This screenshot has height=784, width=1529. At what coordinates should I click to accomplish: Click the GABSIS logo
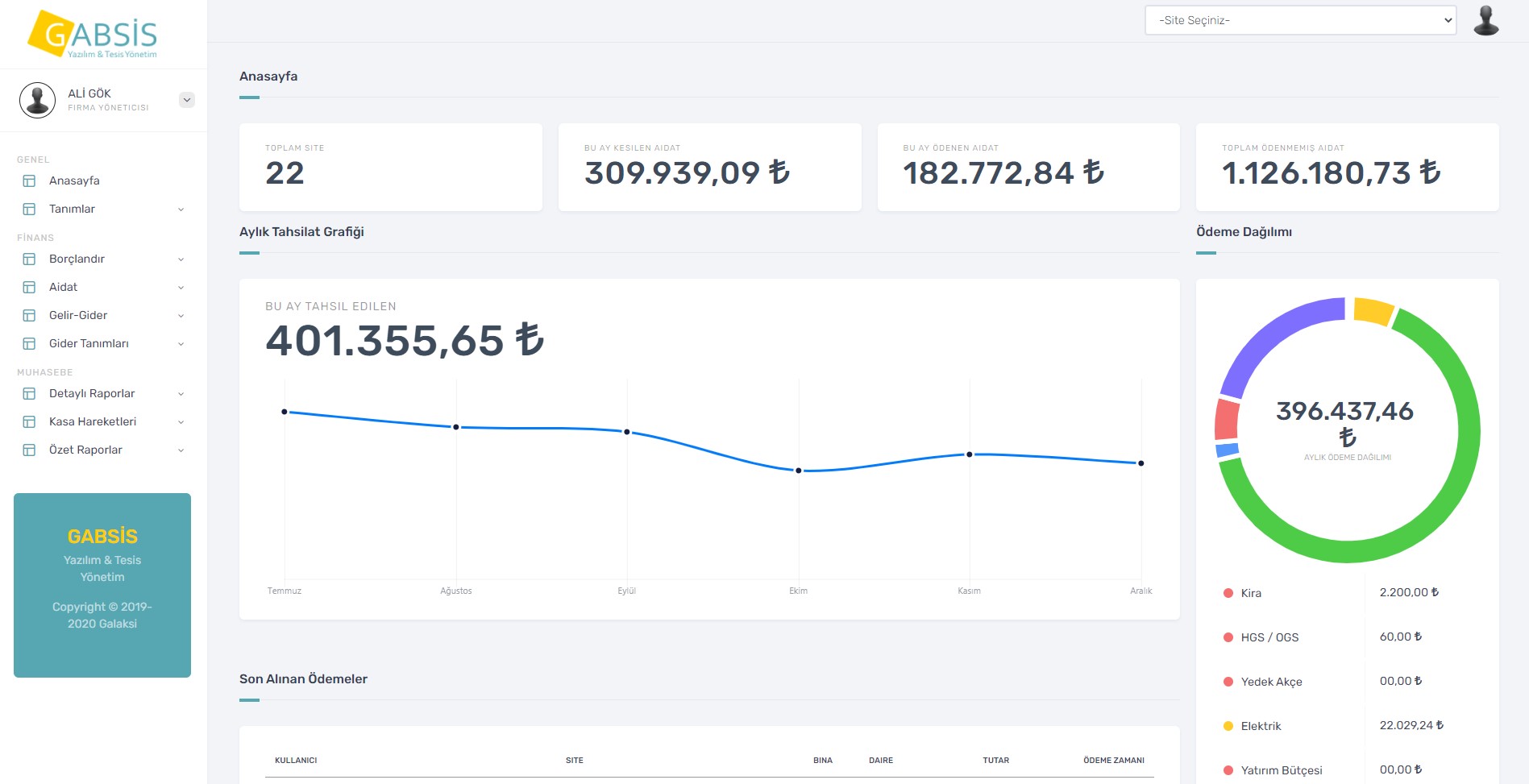93,34
